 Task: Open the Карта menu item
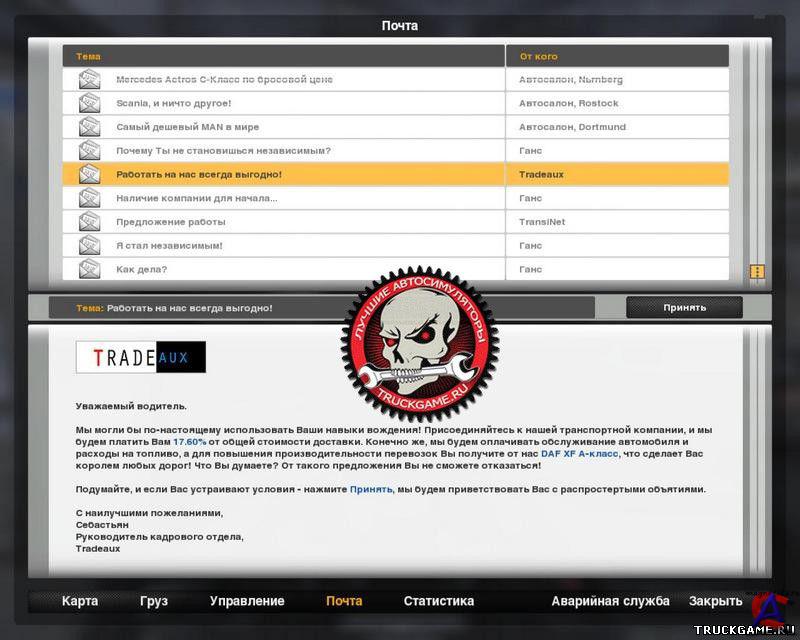pyautogui.click(x=80, y=601)
